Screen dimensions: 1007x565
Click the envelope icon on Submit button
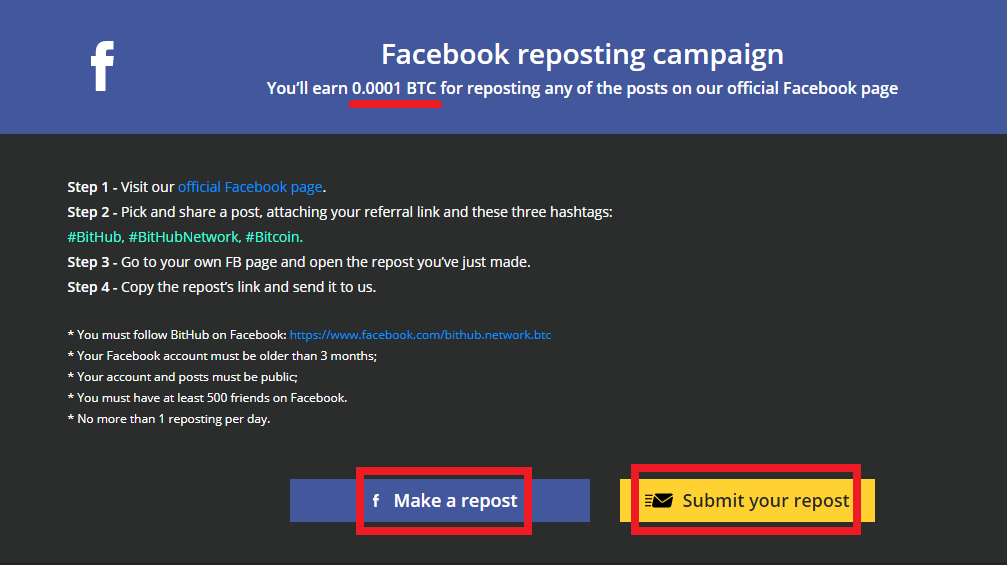[659, 500]
